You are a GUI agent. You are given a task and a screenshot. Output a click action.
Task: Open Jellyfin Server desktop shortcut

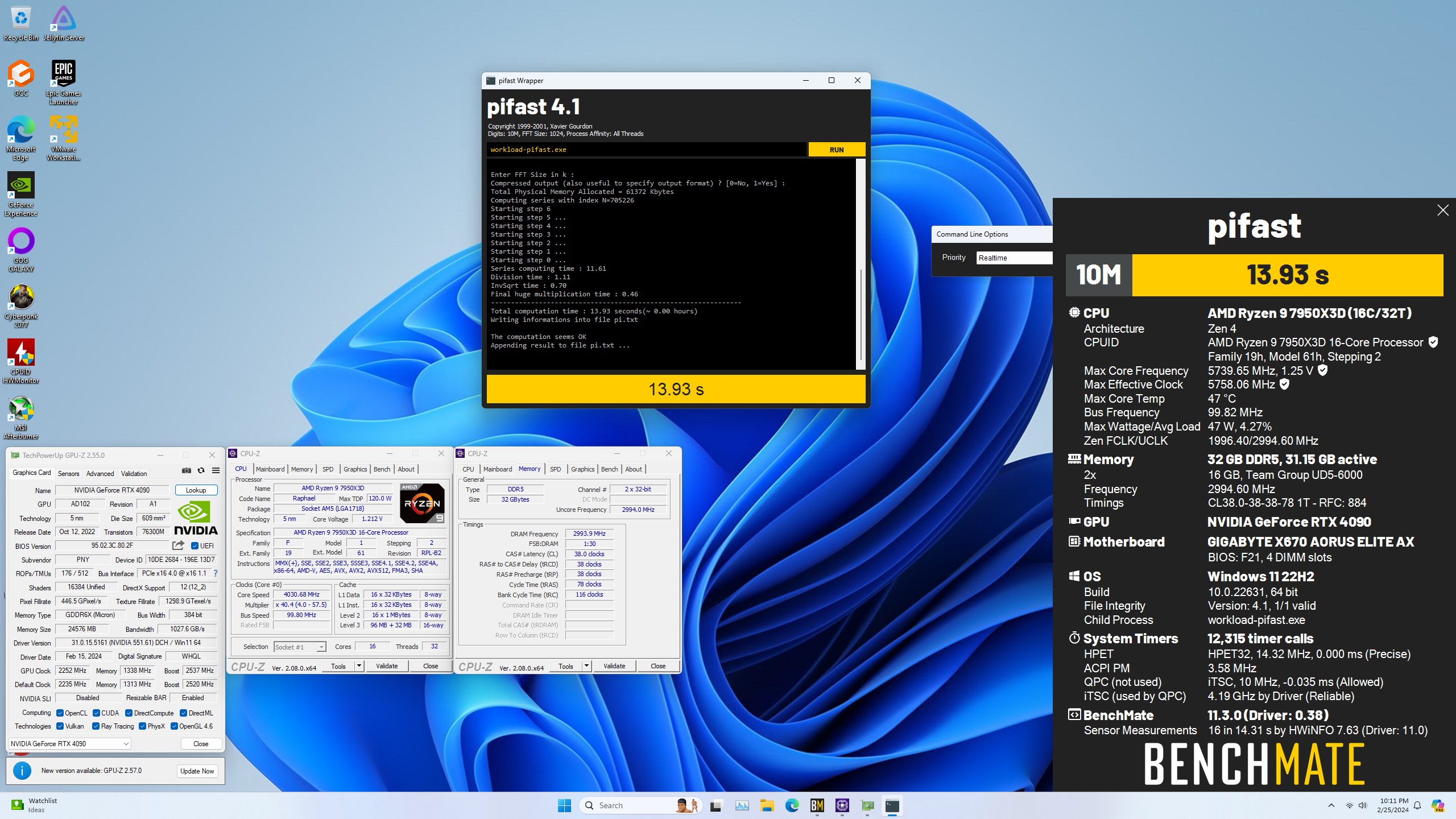pyautogui.click(x=64, y=23)
